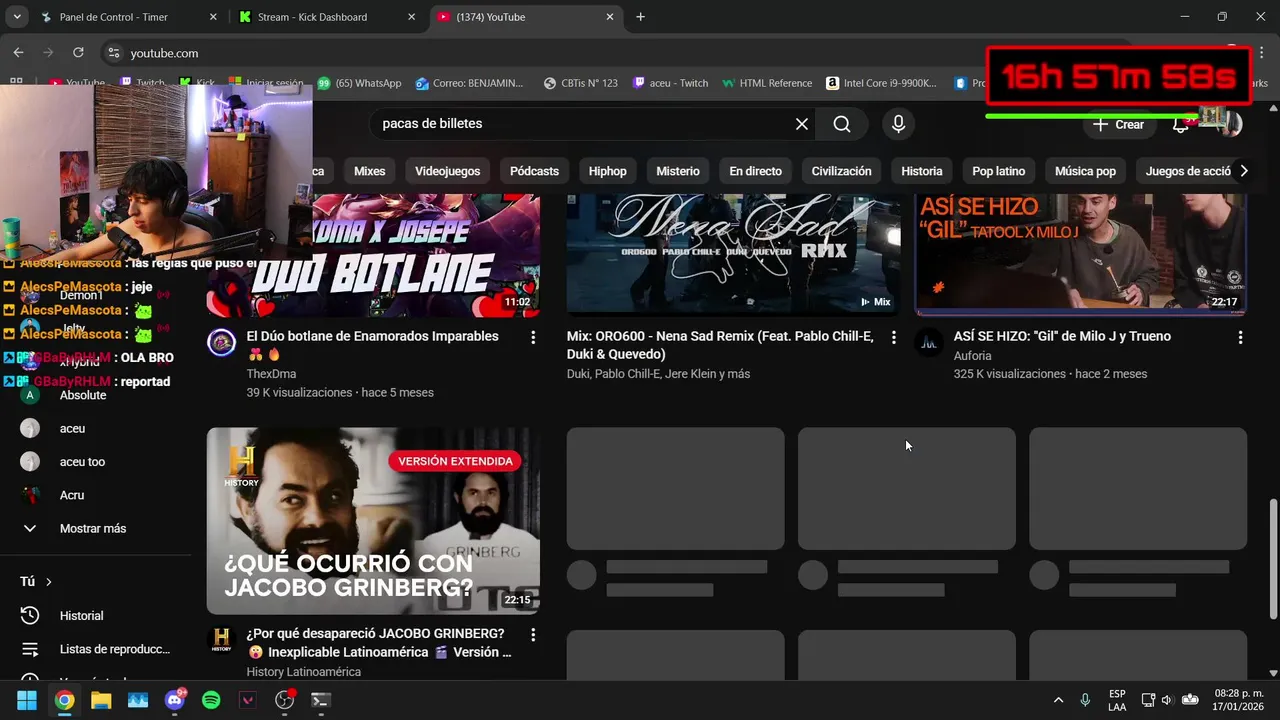
Task: Open the tab search dropdown chevron
Action: 16,17
